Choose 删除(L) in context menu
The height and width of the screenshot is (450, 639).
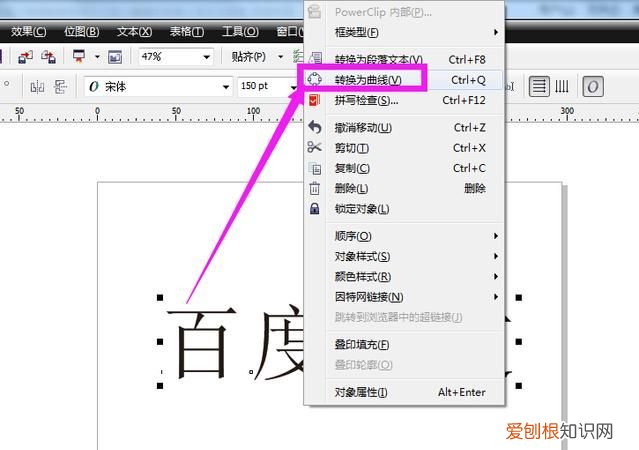(404, 188)
